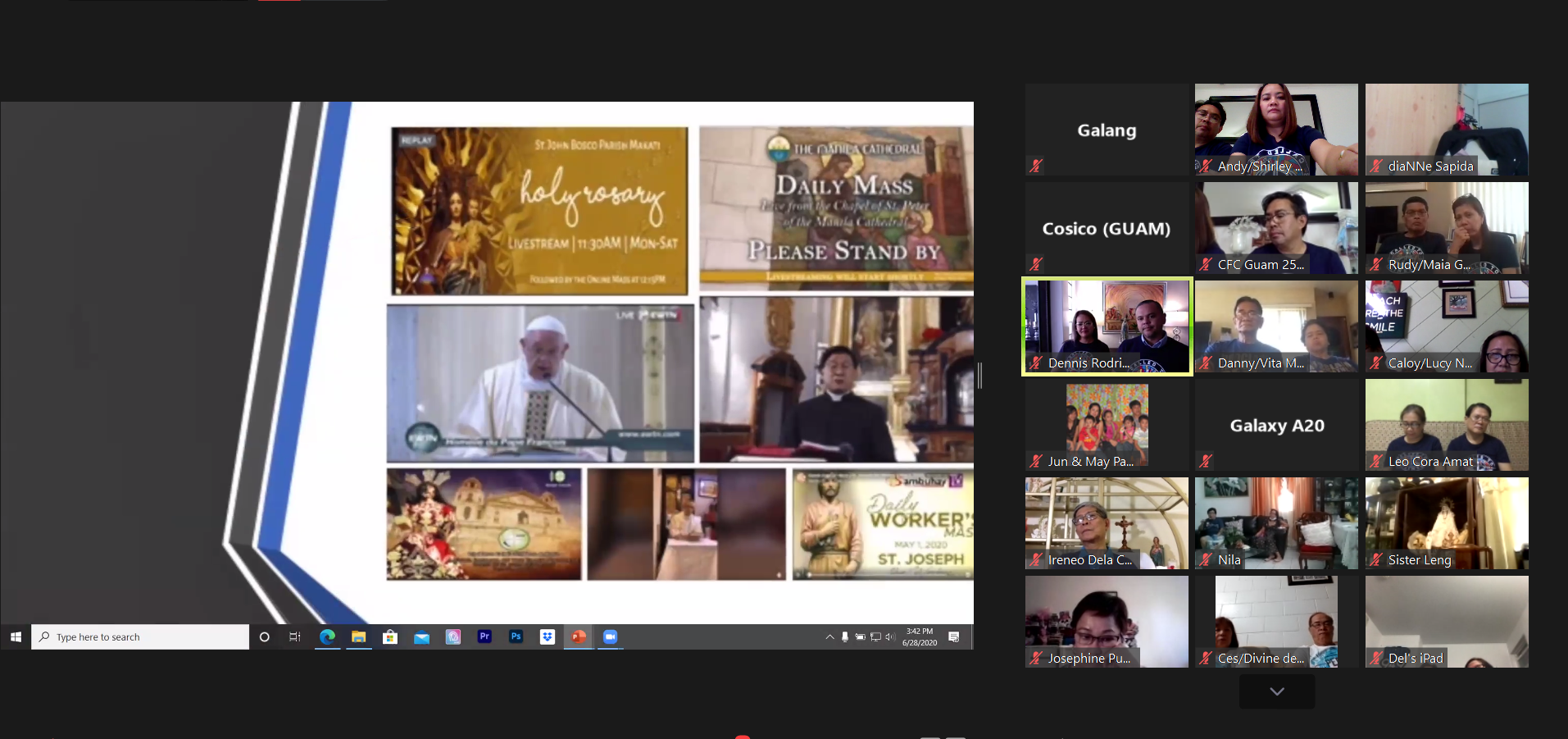Show next page of gallery participants

1277,691
